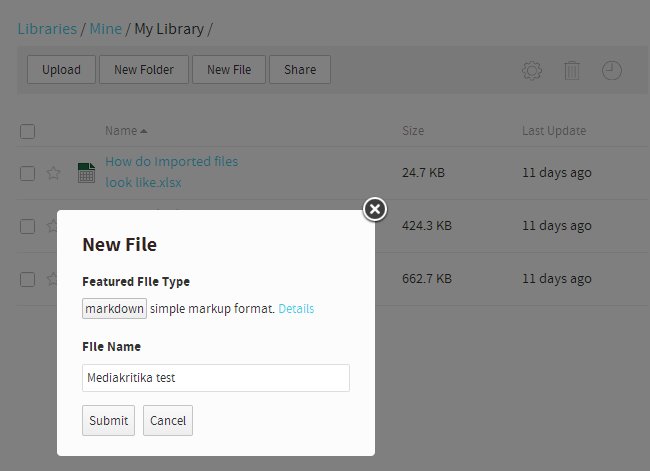Open the markdown Details link
The width and height of the screenshot is (650, 471).
pos(296,308)
